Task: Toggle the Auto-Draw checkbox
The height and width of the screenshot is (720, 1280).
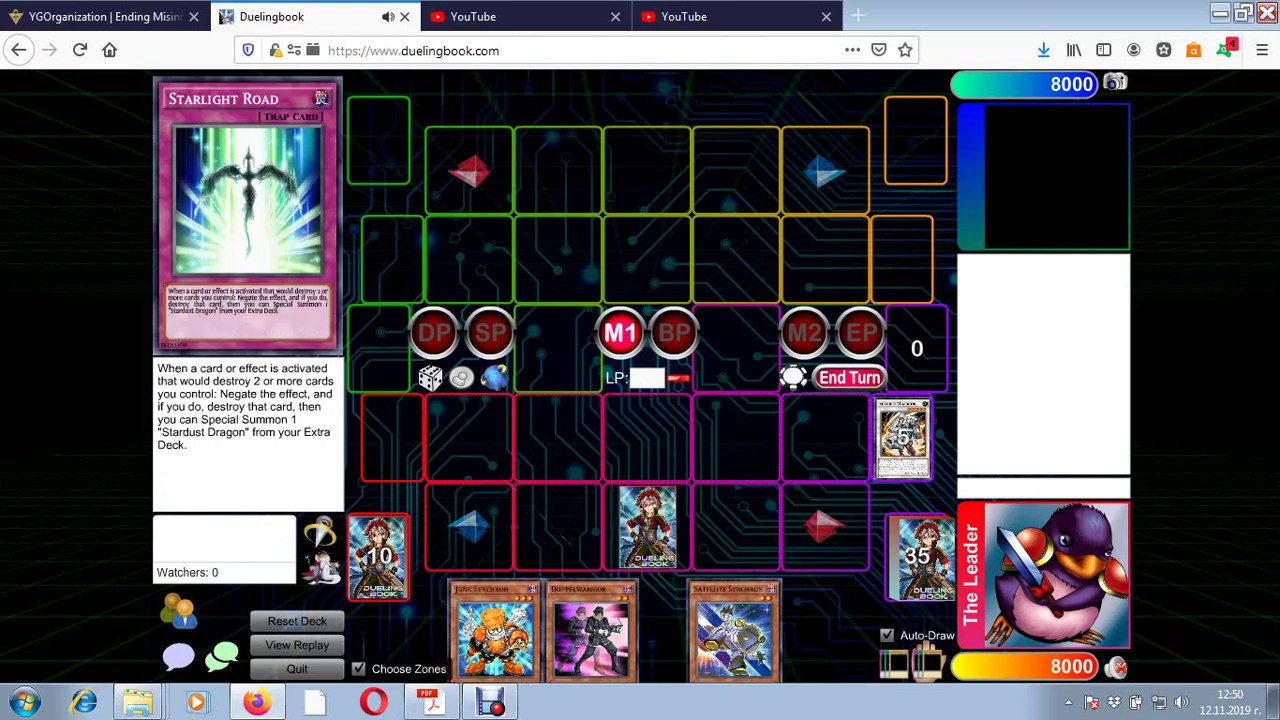Action: pyautogui.click(x=887, y=636)
